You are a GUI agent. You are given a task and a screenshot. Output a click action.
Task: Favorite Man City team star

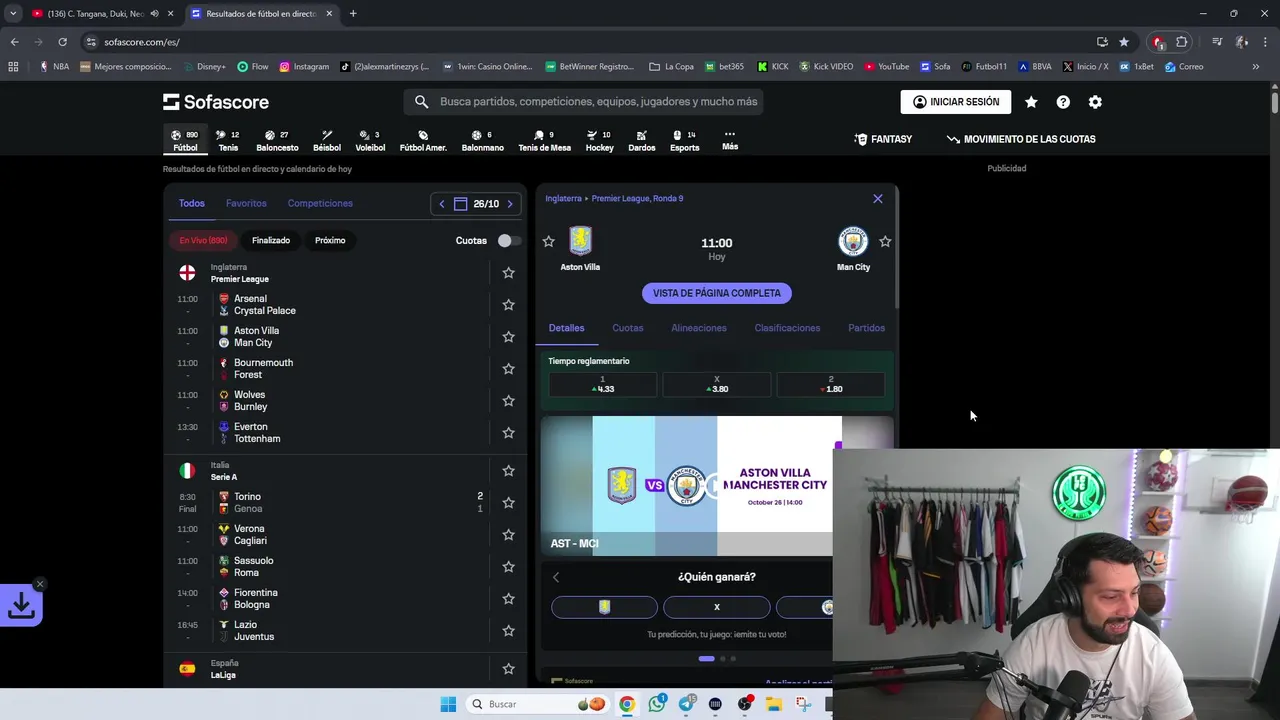[x=885, y=242]
